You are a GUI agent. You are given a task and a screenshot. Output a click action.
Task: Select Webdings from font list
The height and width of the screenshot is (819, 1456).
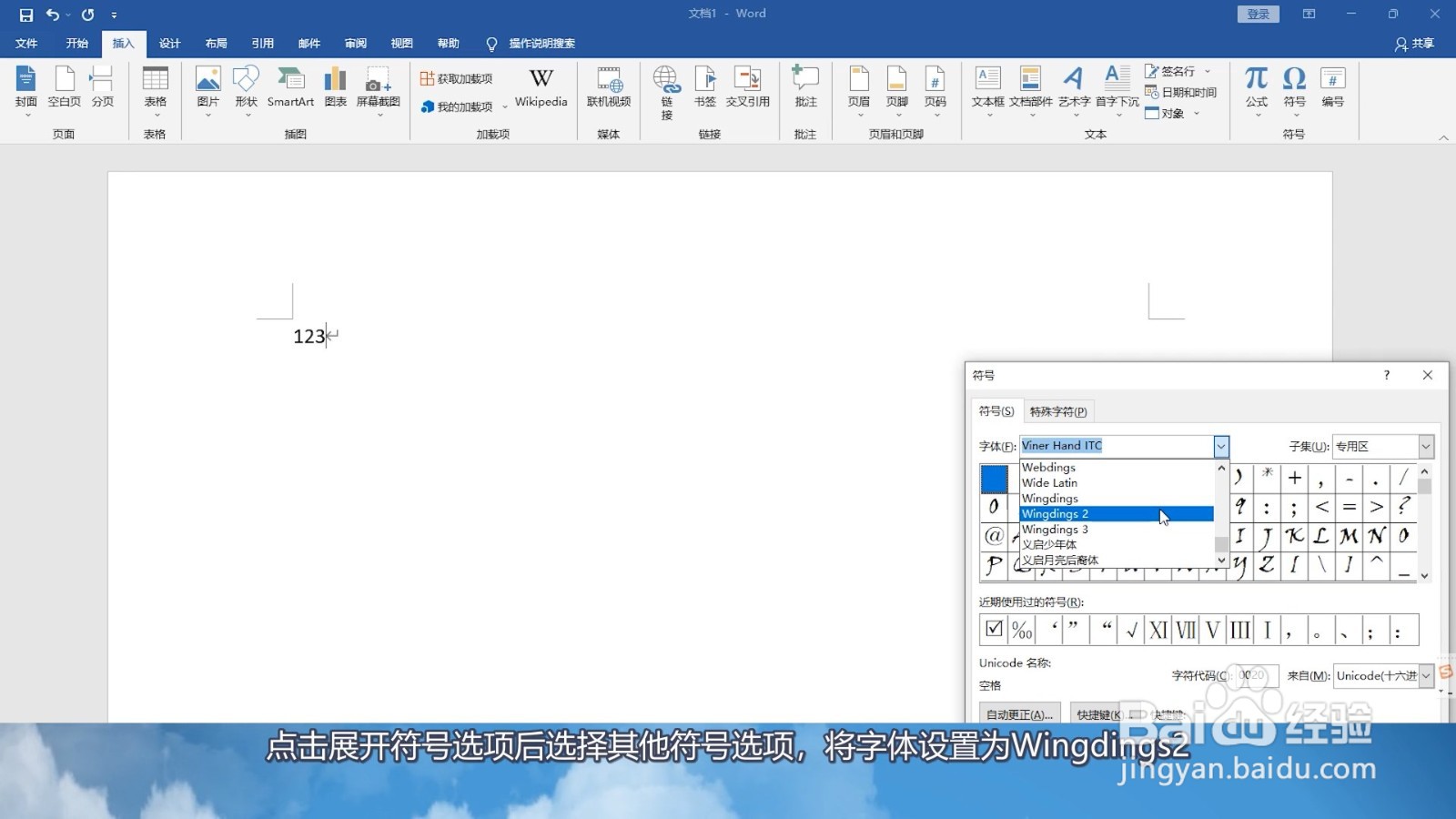coord(1117,467)
